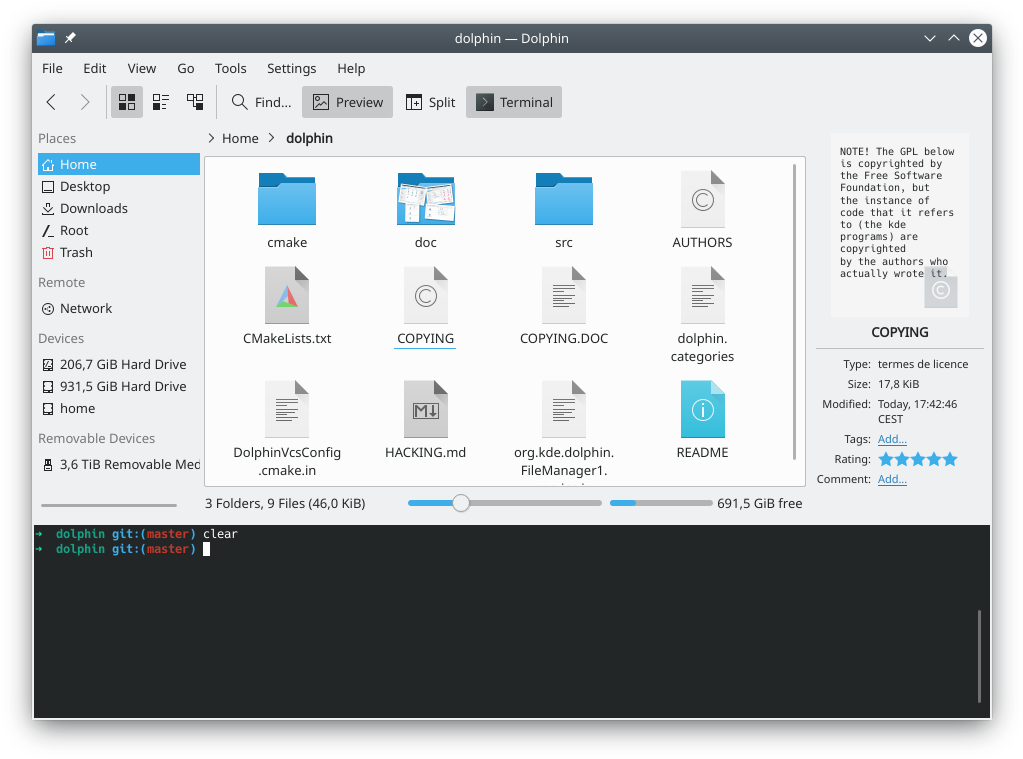Image resolution: width=1023 pixels, height=759 pixels.
Task: Click the COPYING preview thumbnail
Action: (900, 225)
